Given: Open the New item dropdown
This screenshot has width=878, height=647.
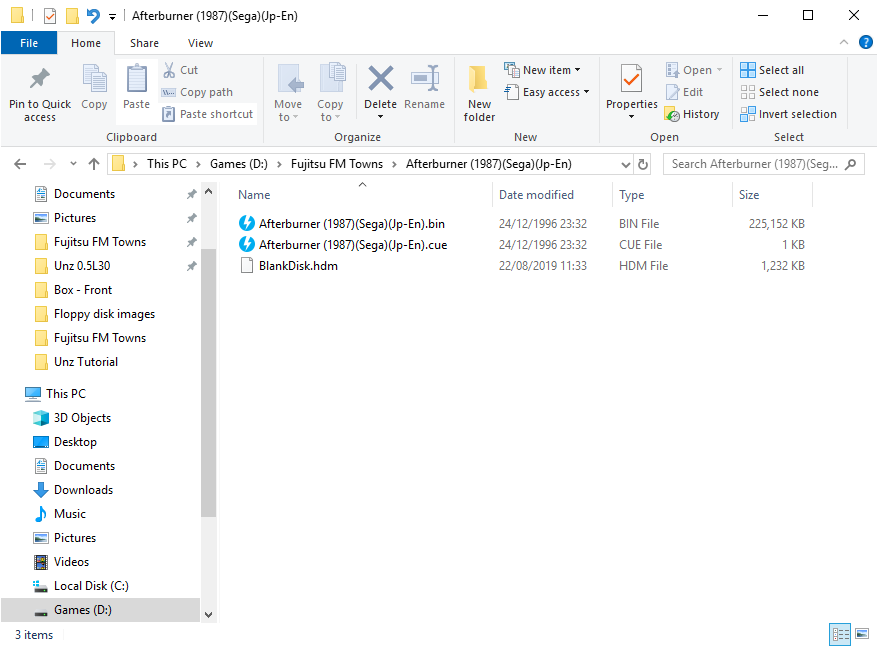Looking at the screenshot, I should [542, 70].
